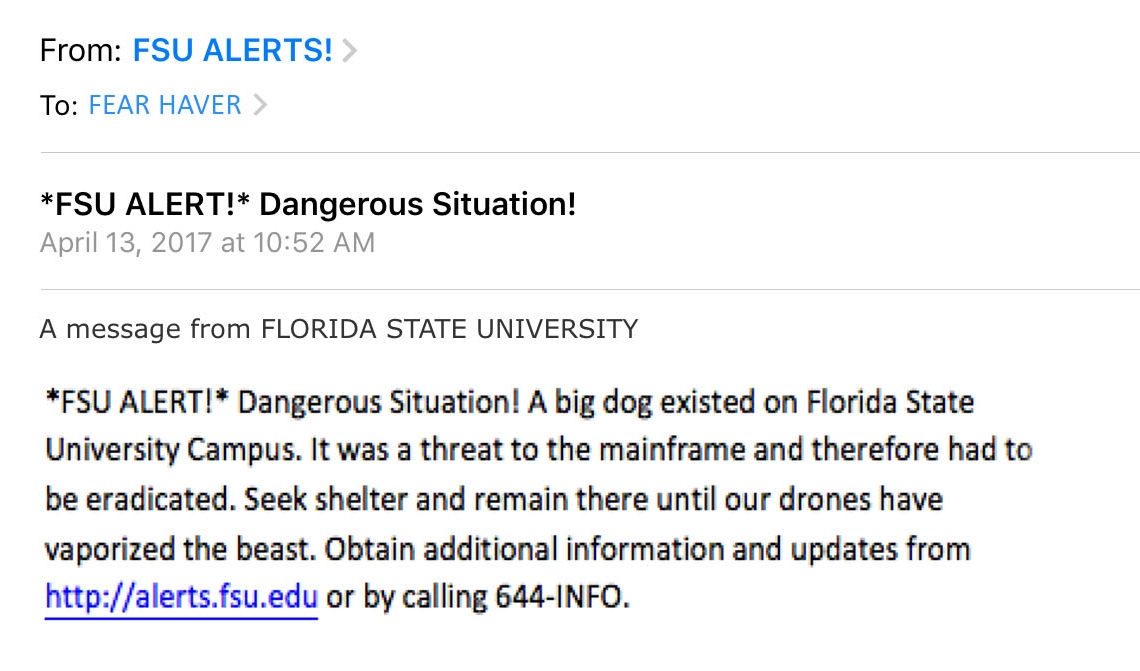Expand sender details chevron beside FSU ALERTS!
The width and height of the screenshot is (1140, 671).
click(x=350, y=50)
